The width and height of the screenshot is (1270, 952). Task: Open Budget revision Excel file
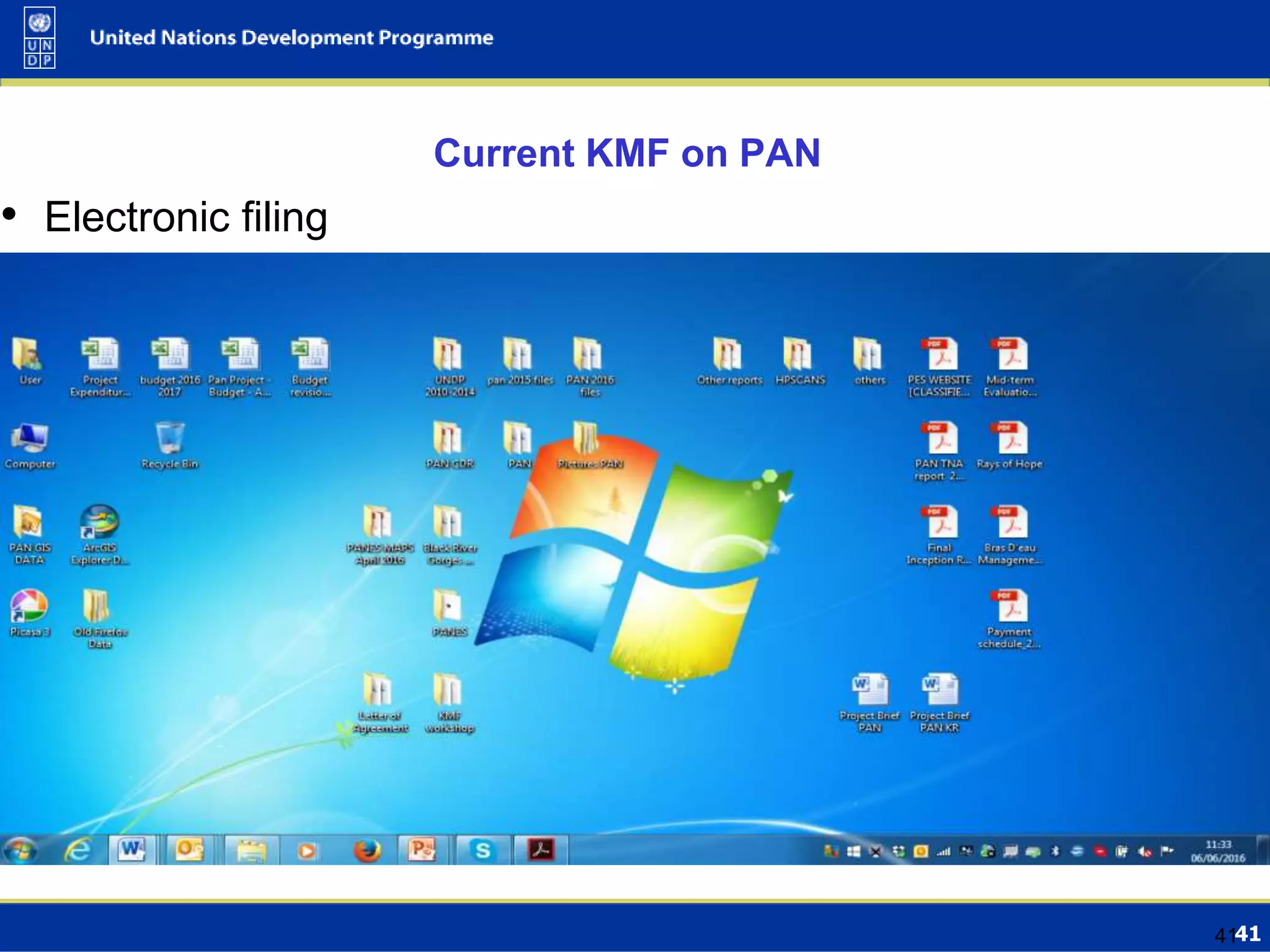(311, 354)
